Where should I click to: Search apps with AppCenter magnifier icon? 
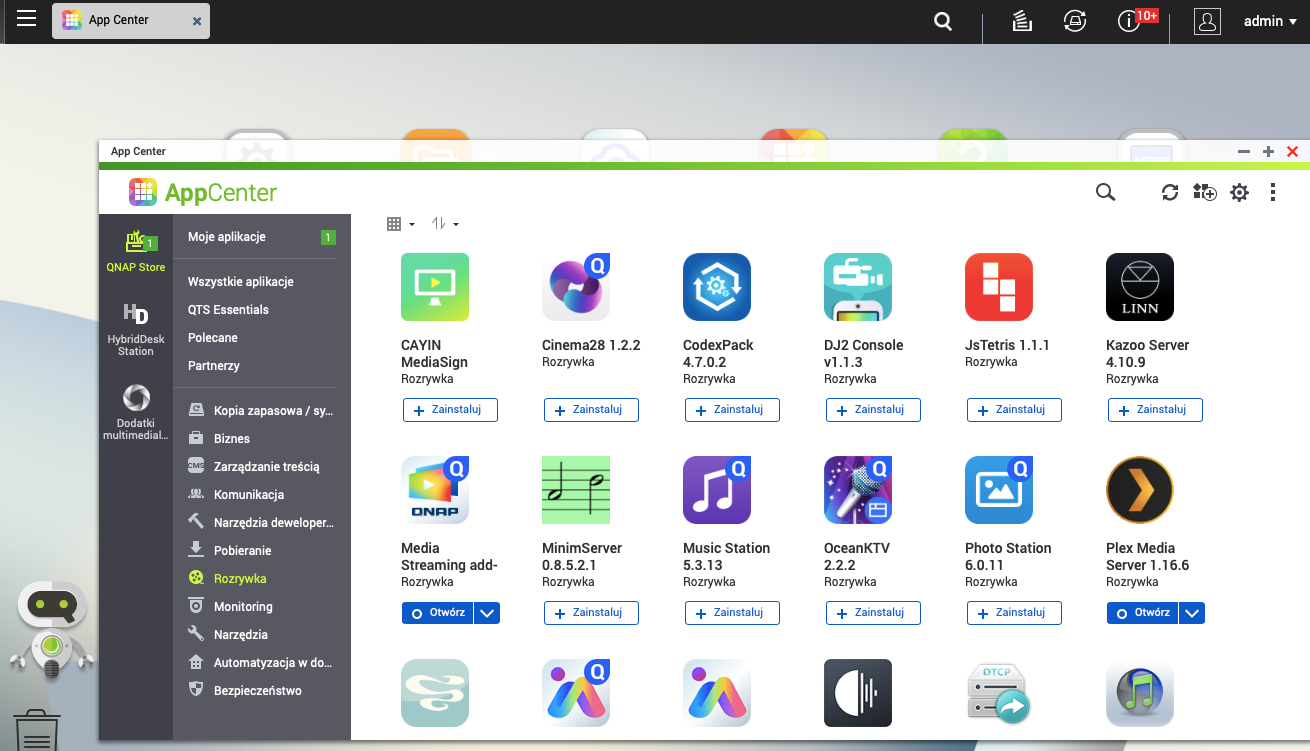[x=1105, y=192]
